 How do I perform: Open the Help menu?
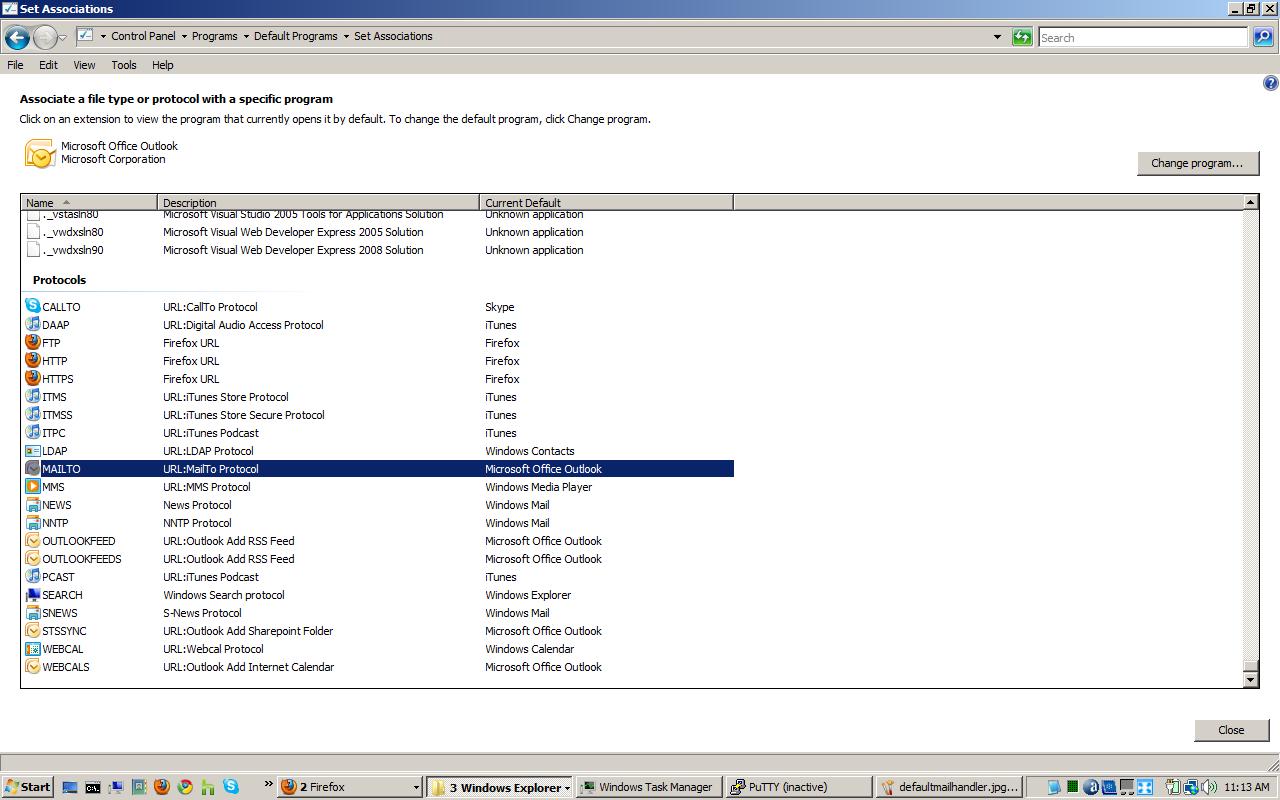(163, 65)
